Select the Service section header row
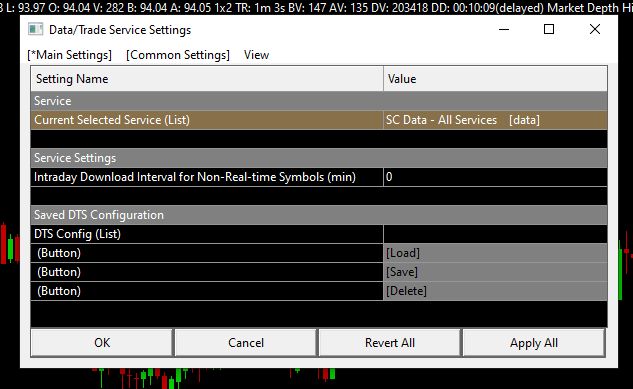The width and height of the screenshot is (633, 389). [319, 101]
